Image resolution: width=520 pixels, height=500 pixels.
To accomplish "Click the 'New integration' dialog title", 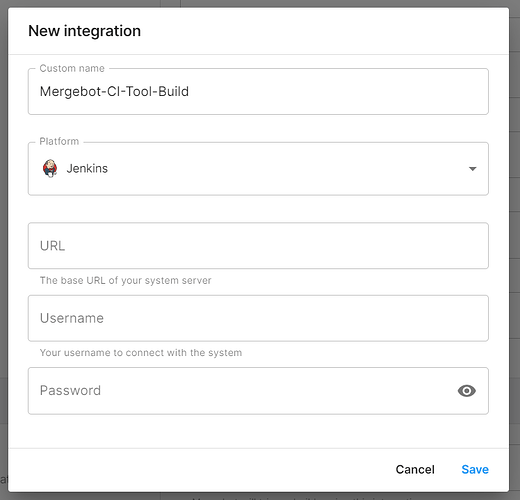I will [x=84, y=31].
